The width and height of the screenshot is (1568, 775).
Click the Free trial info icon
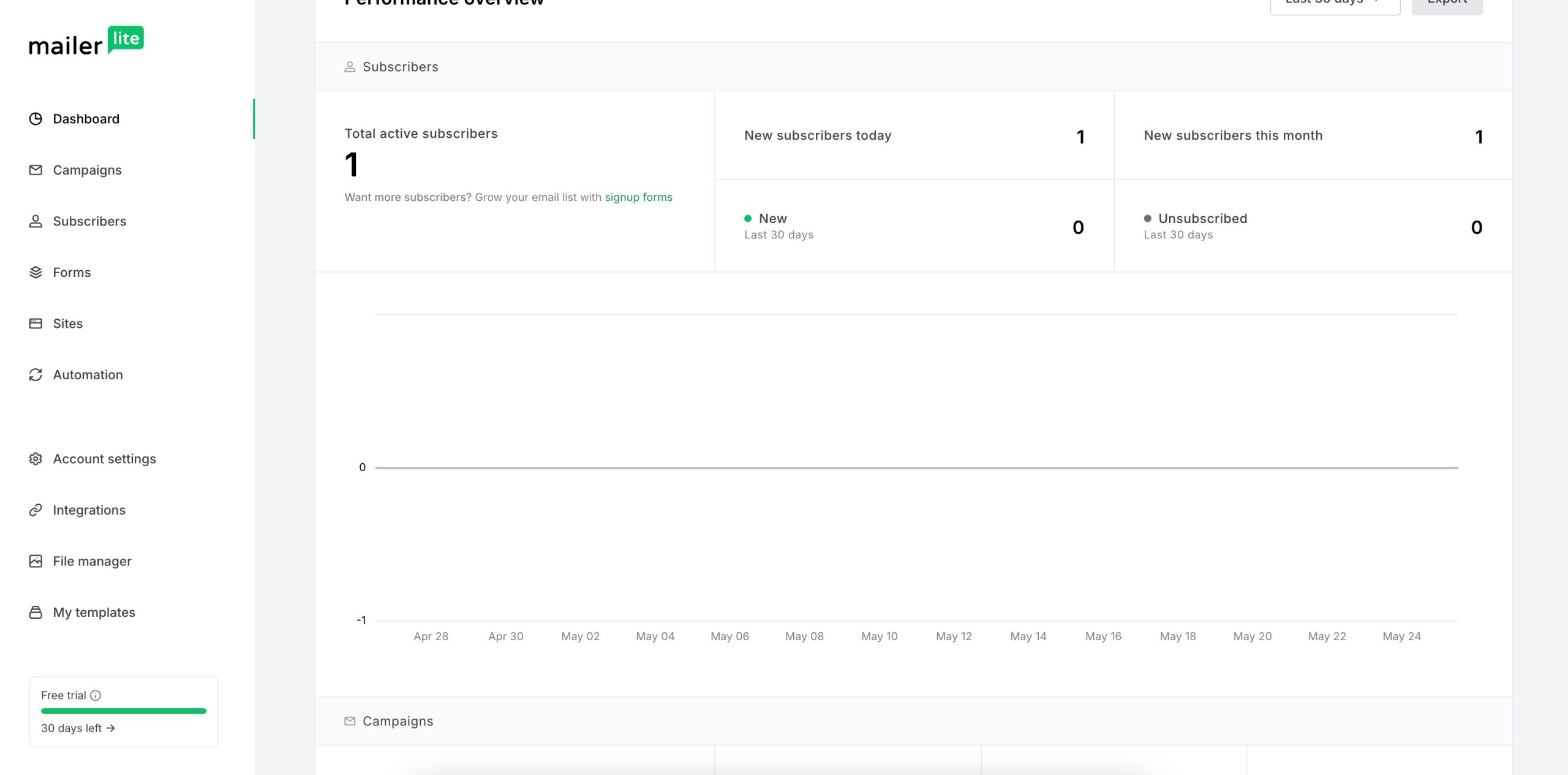96,695
